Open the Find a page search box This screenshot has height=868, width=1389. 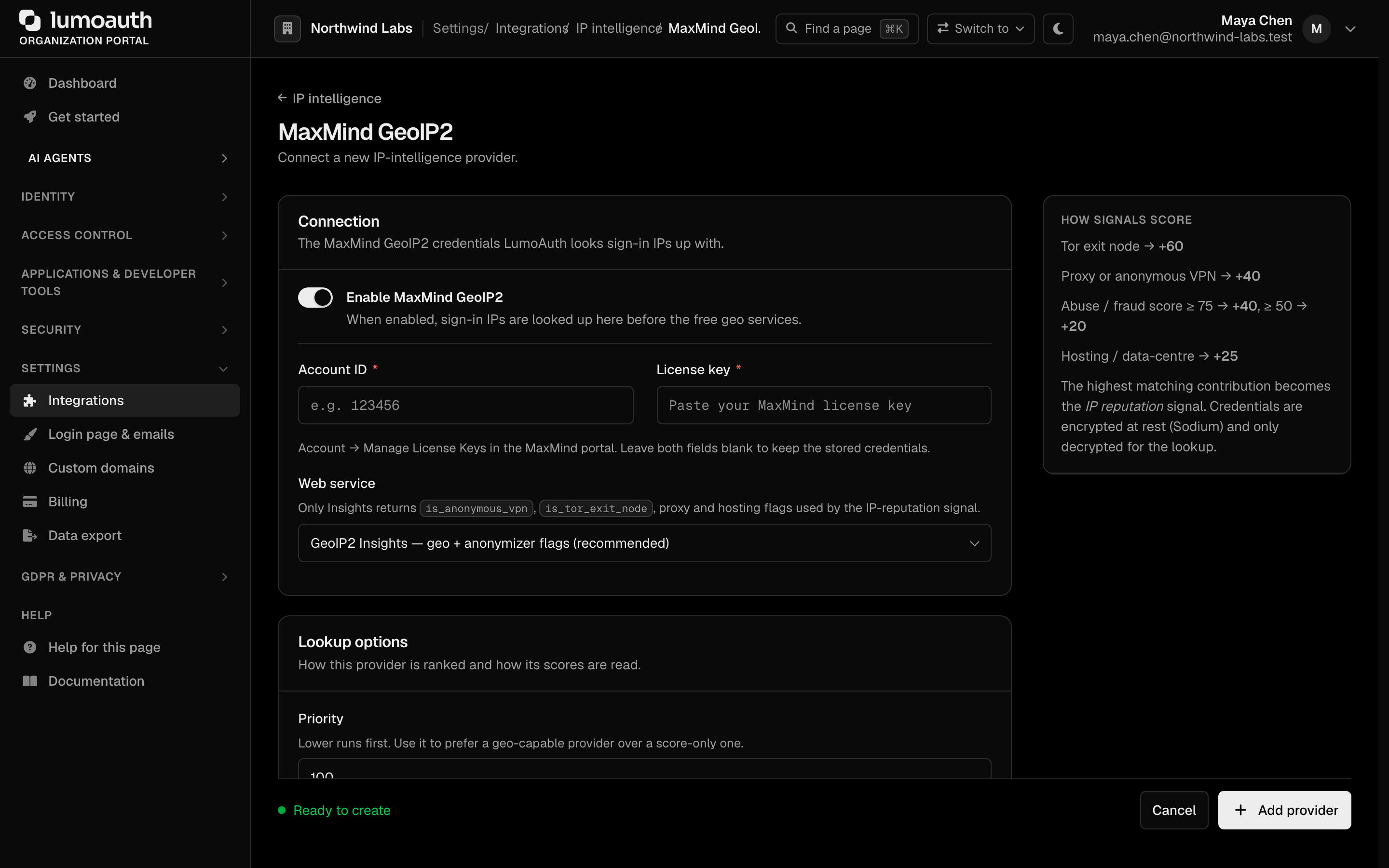(x=846, y=28)
